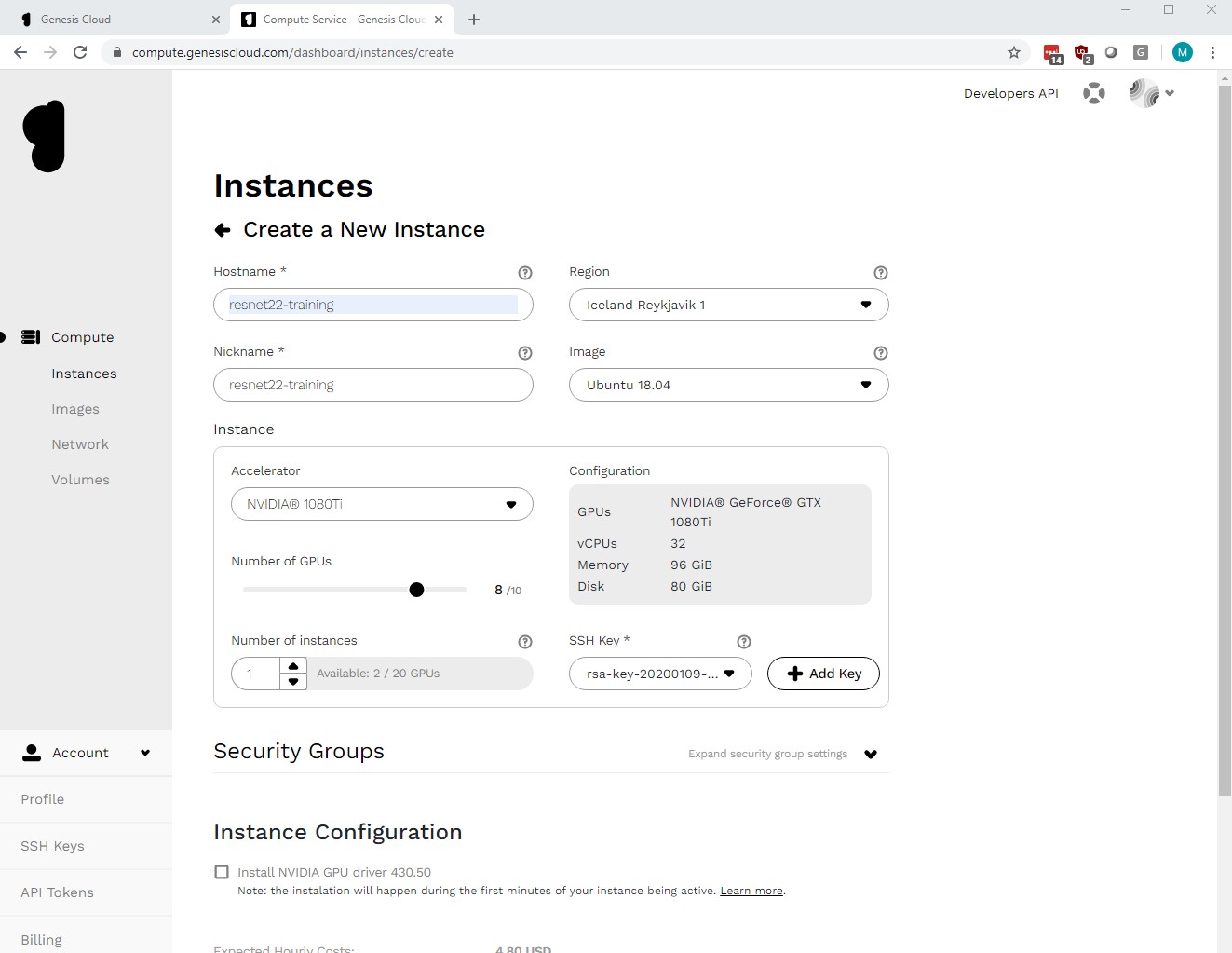Click in the Hostname input field

tap(373, 305)
